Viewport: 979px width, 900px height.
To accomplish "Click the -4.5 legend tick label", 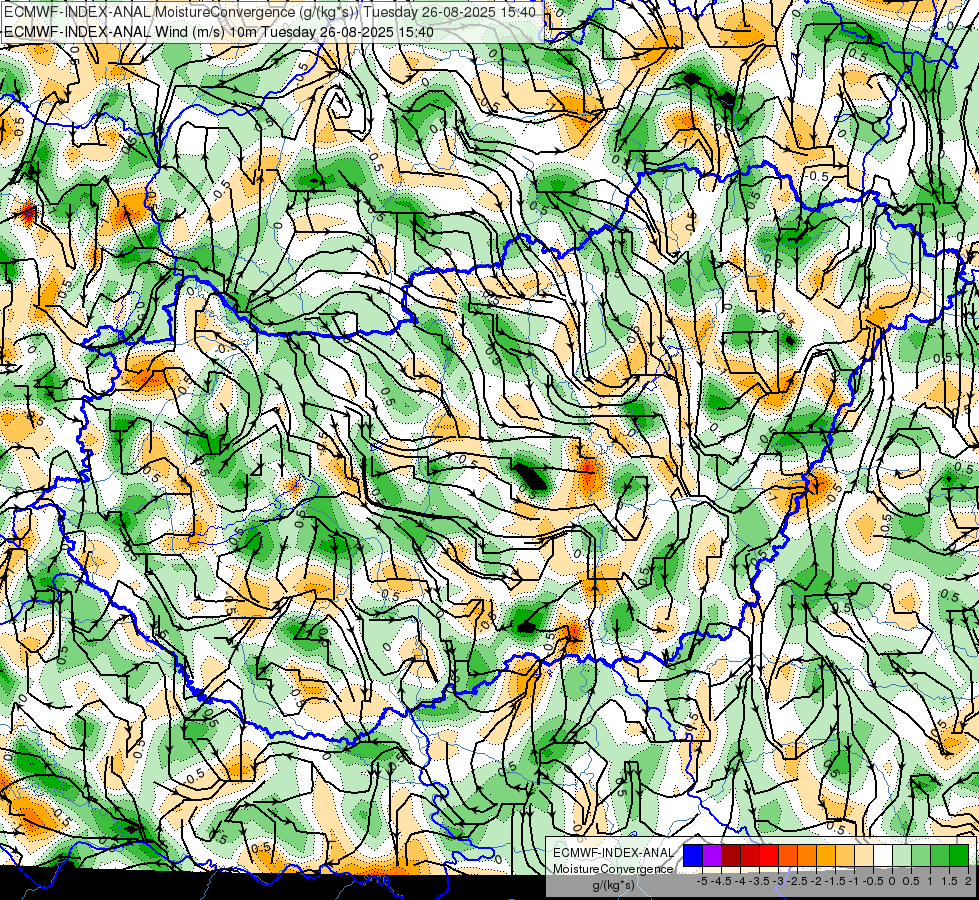I will (x=721, y=881).
